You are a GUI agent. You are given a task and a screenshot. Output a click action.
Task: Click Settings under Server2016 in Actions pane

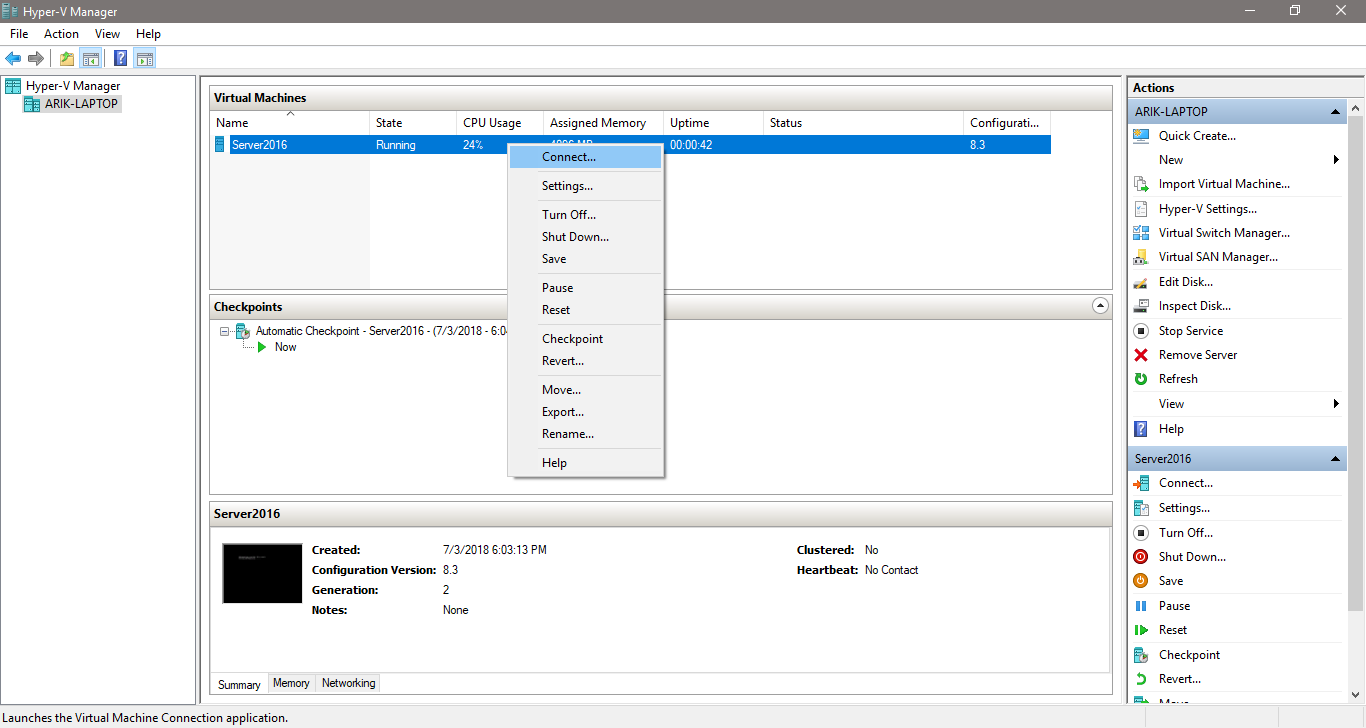click(1184, 508)
